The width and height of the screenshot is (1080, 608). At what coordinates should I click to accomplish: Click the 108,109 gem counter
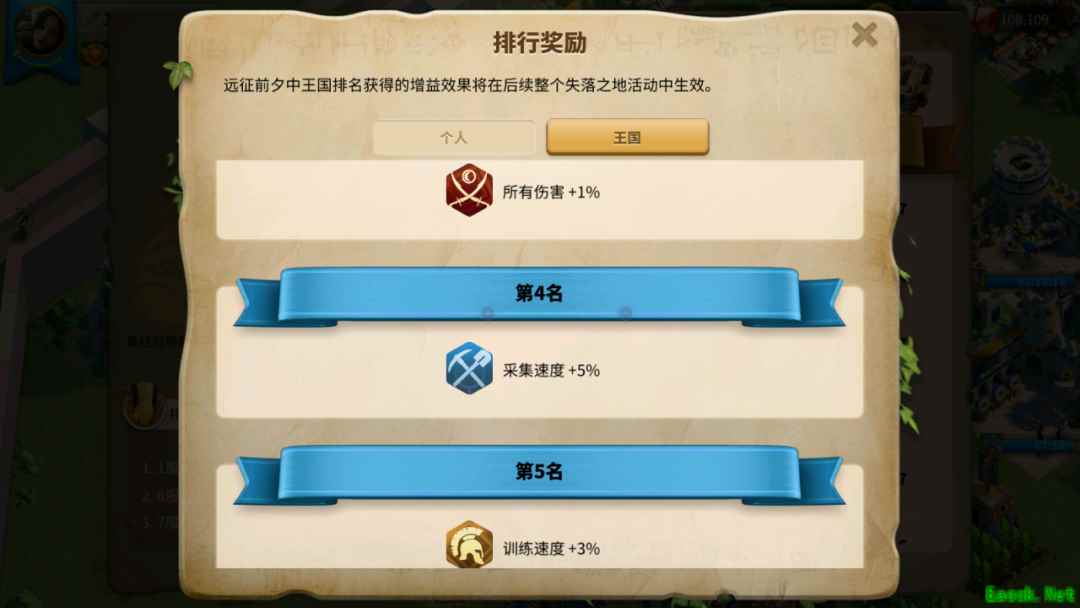point(1024,19)
